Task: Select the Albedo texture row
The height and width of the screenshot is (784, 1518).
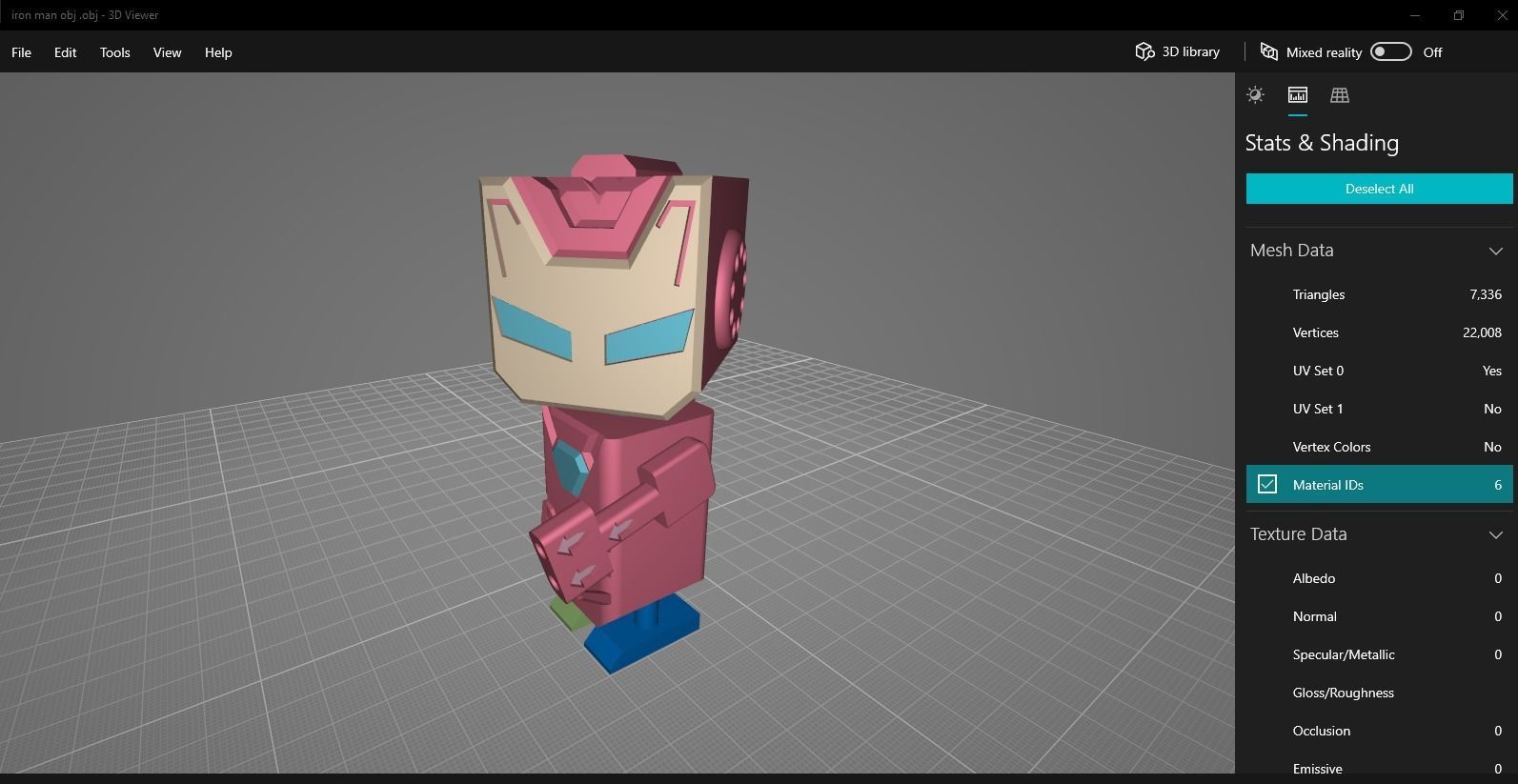Action: tap(1379, 578)
